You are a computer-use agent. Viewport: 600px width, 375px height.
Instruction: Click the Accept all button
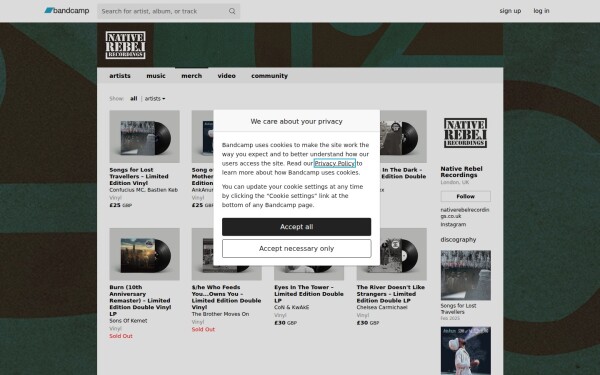pyautogui.click(x=296, y=227)
